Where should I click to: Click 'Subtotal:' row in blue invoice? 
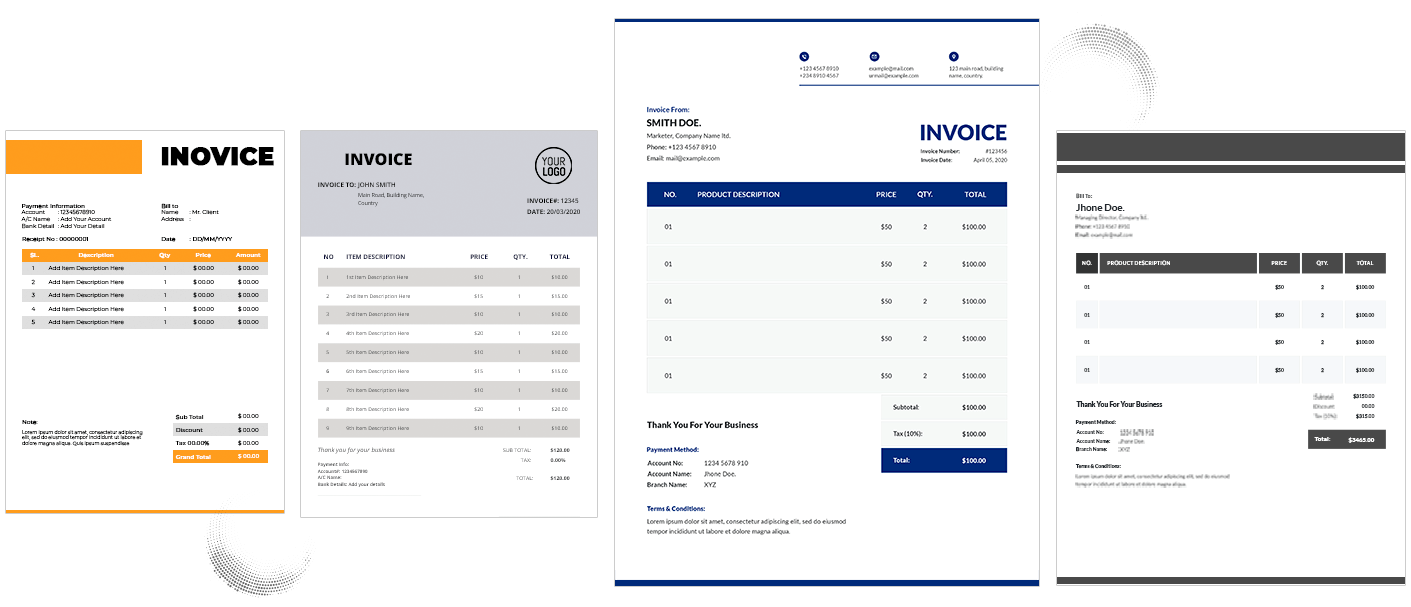tap(944, 407)
